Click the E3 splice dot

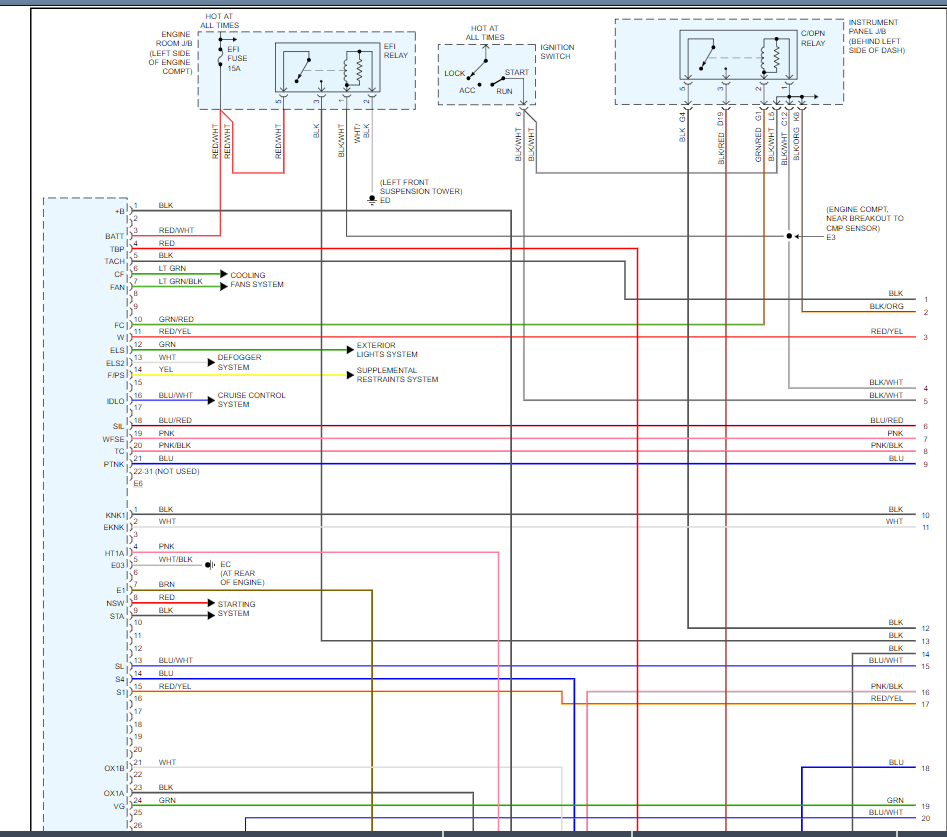(x=789, y=236)
